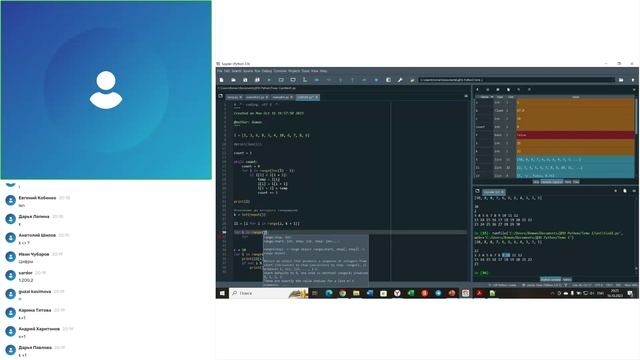Open File Explorer from the taskbar

pyautogui.click(x=356, y=293)
